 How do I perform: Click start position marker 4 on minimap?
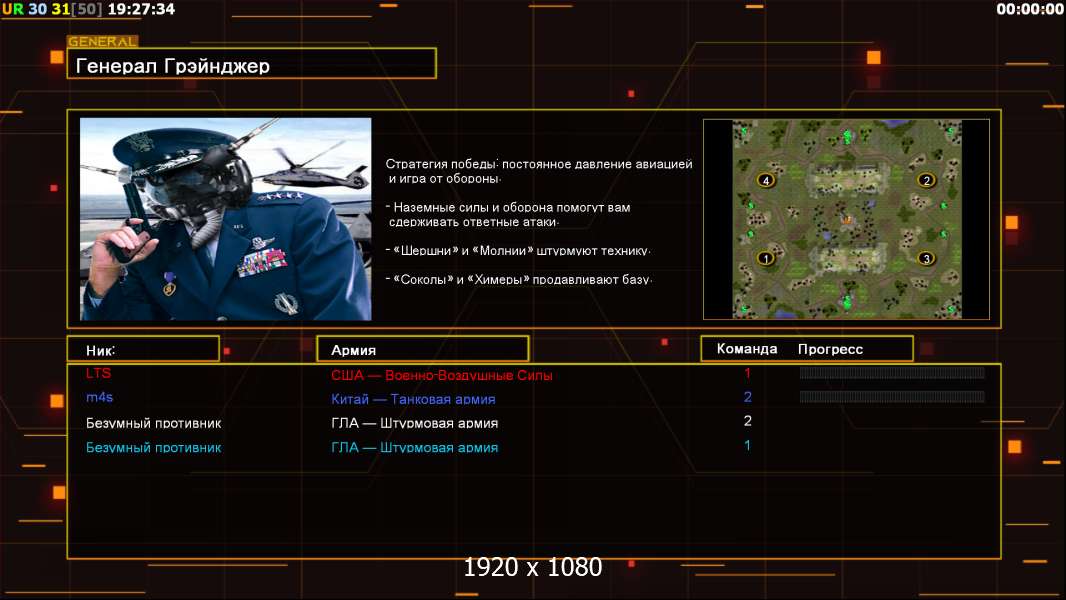coord(766,180)
